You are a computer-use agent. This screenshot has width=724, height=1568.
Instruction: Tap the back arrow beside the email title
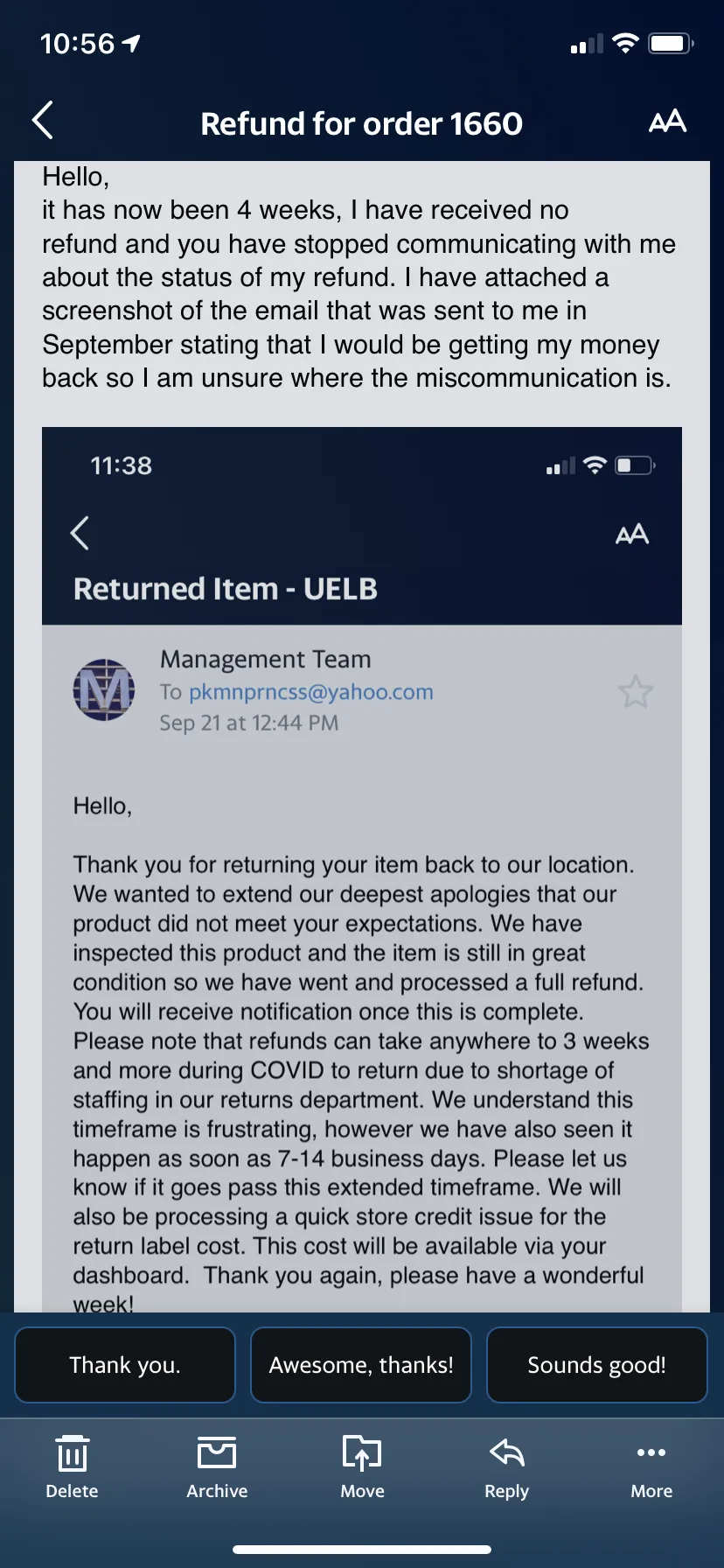click(43, 121)
